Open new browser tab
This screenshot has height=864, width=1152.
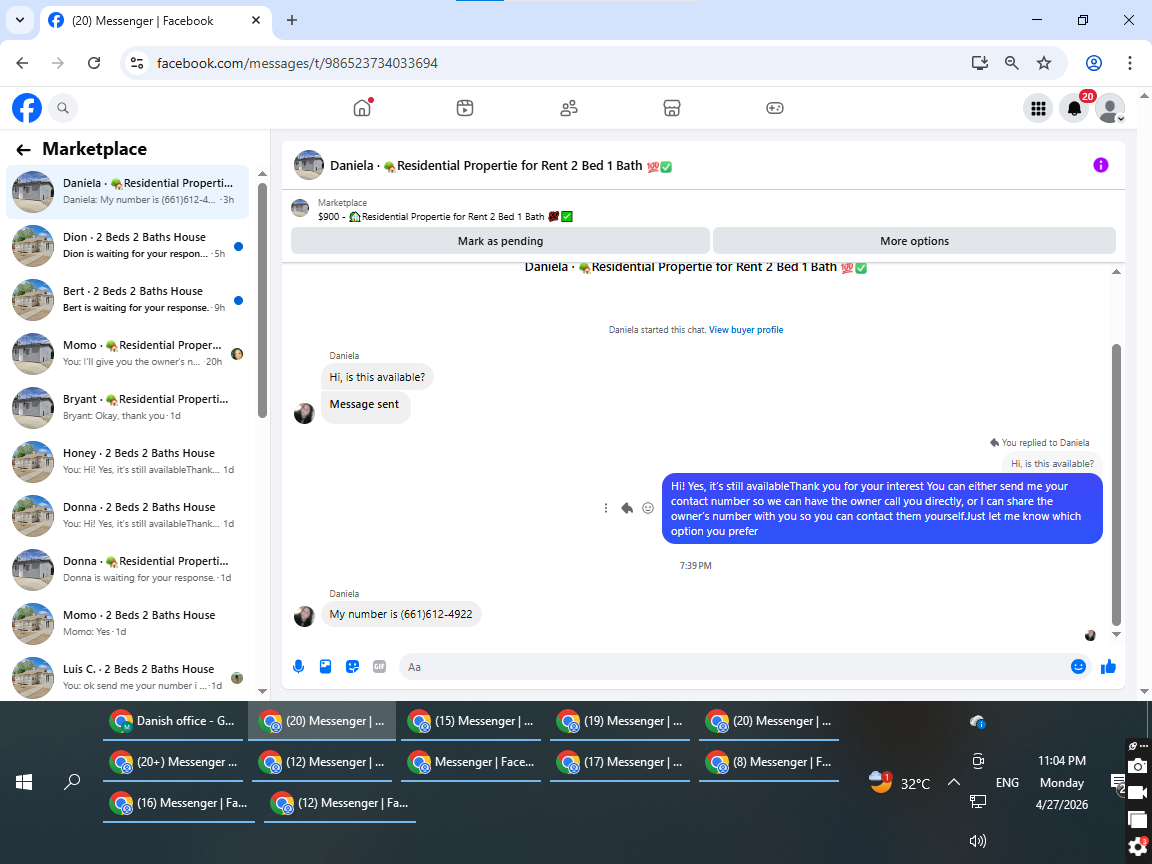point(292,21)
